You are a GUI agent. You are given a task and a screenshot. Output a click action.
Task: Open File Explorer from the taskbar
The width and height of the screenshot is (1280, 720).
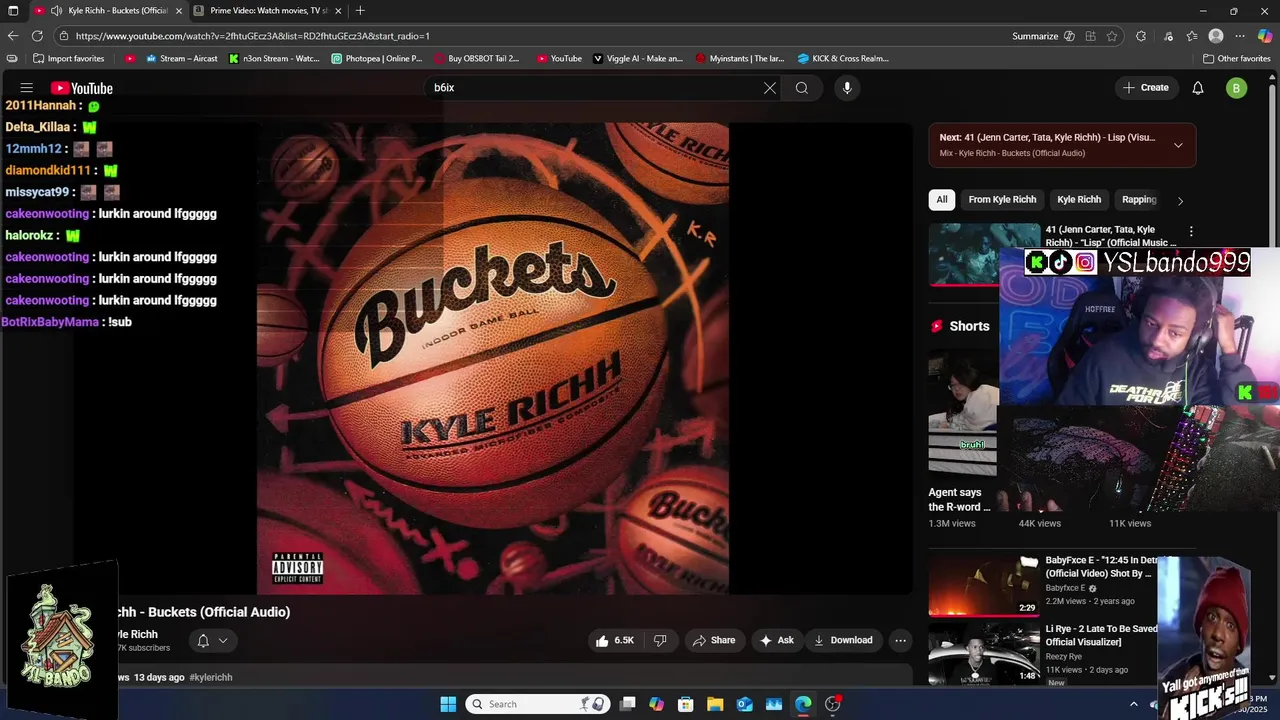click(715, 704)
